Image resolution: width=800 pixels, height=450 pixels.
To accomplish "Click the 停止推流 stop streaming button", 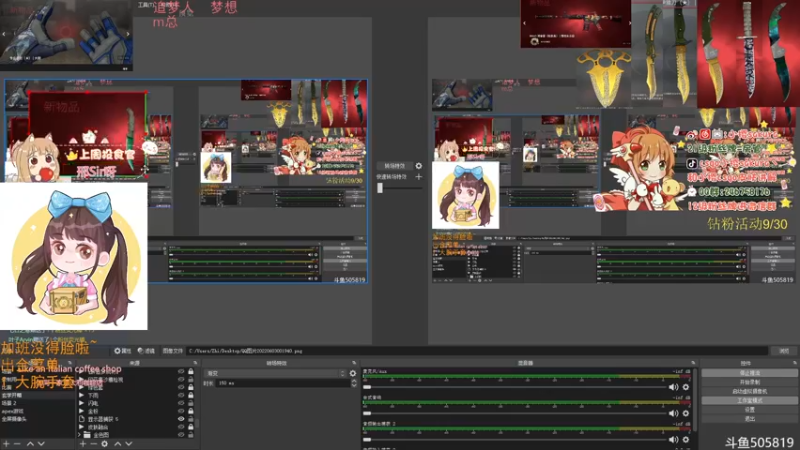I will coord(749,373).
